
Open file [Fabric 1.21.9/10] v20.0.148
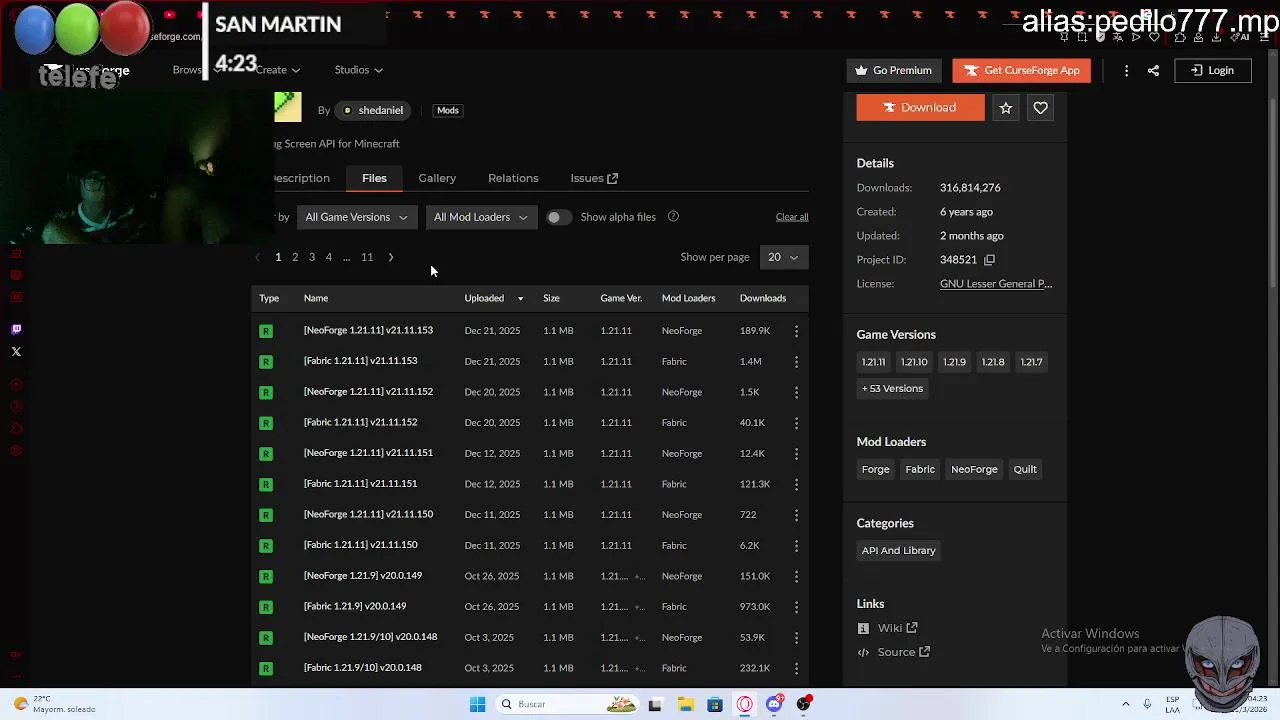coord(363,668)
